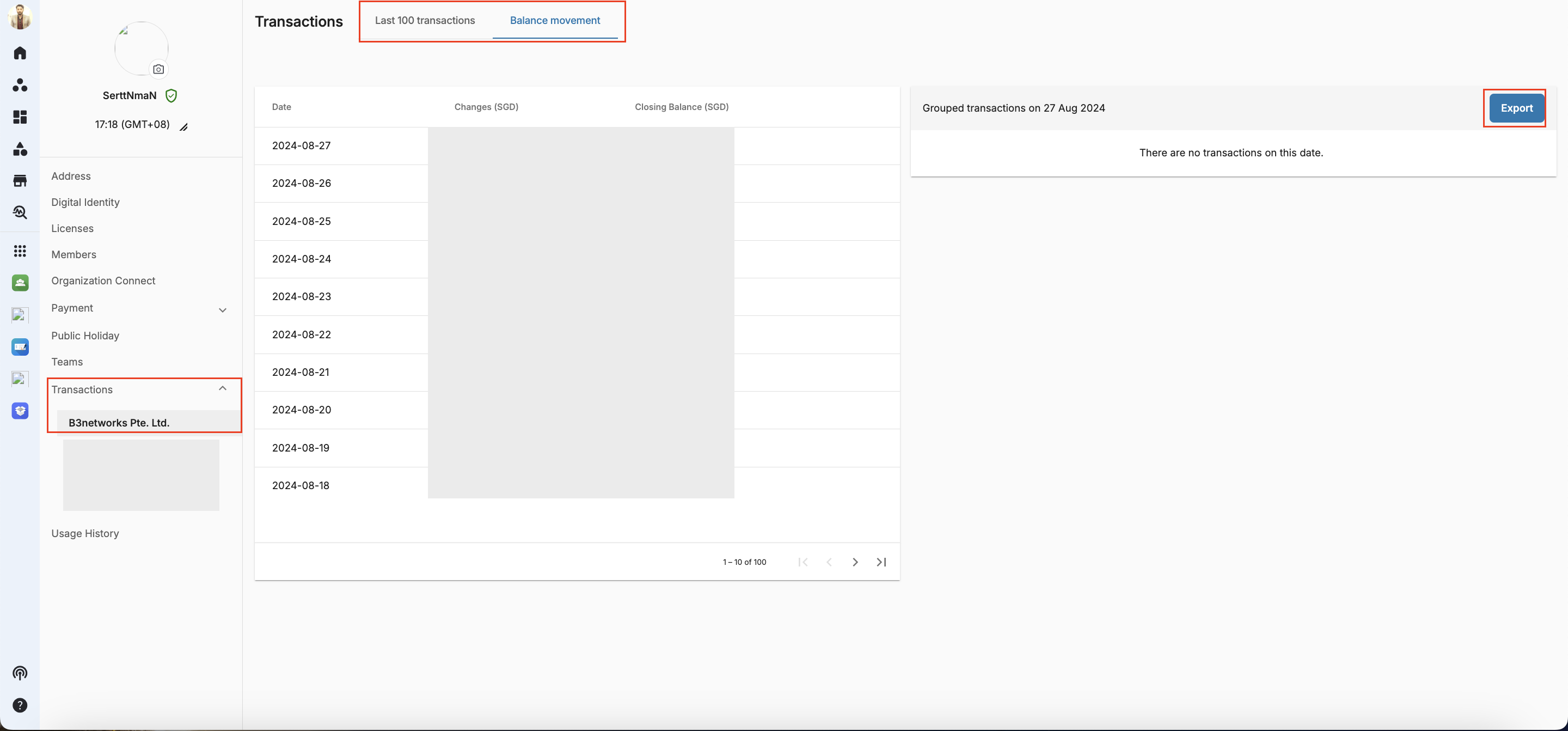Open Members in the sidebar

[x=73, y=254]
